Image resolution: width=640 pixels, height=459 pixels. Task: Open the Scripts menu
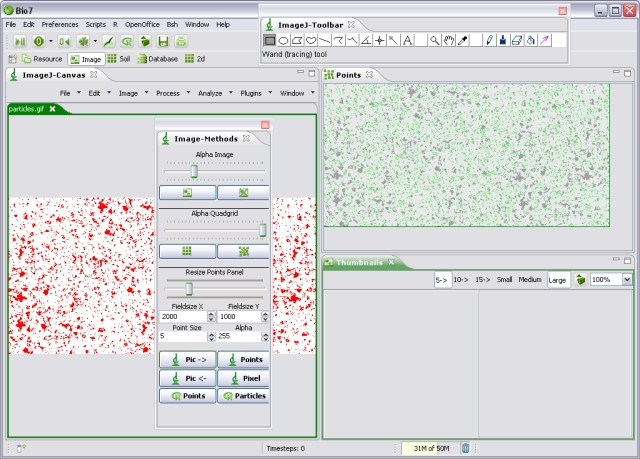click(96, 24)
